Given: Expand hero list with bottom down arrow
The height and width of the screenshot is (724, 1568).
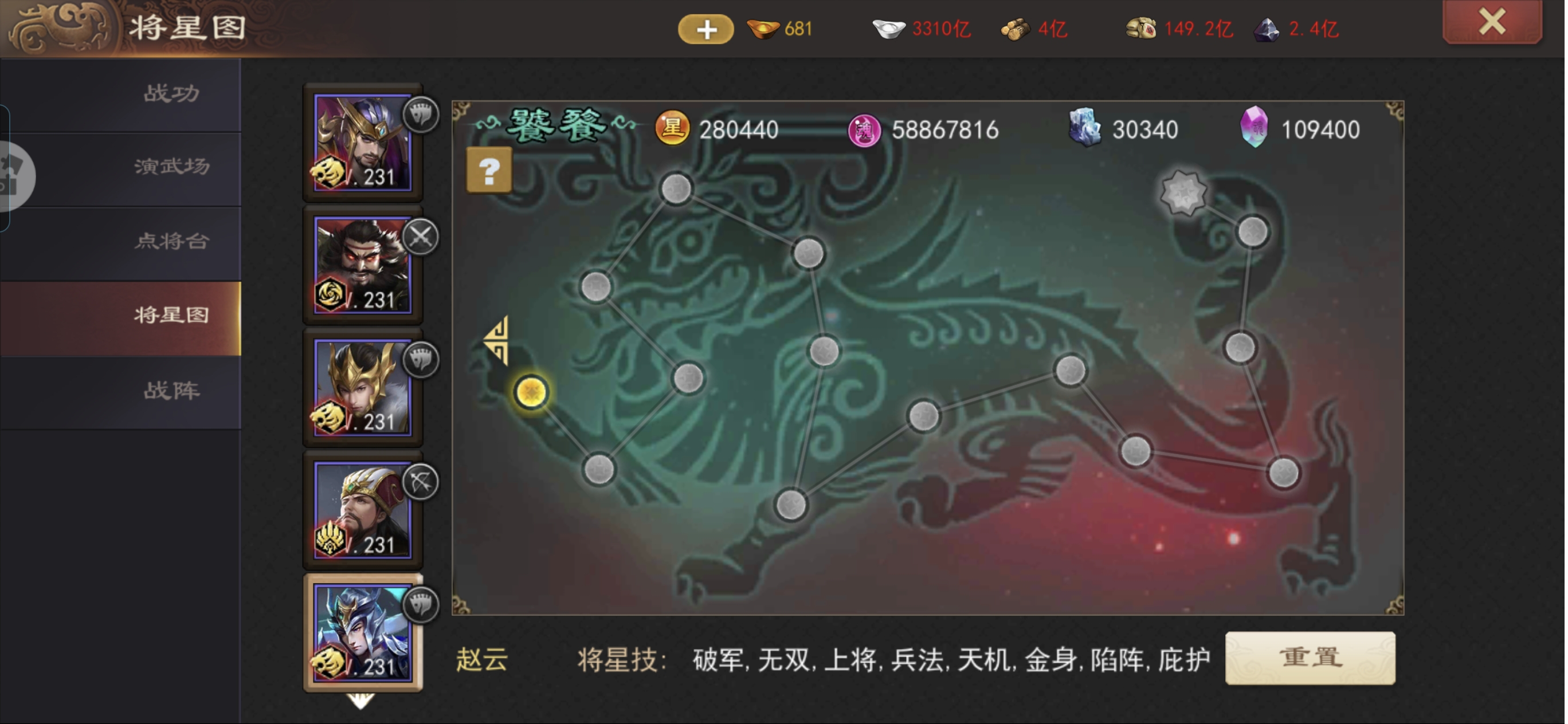Looking at the screenshot, I should 360,702.
